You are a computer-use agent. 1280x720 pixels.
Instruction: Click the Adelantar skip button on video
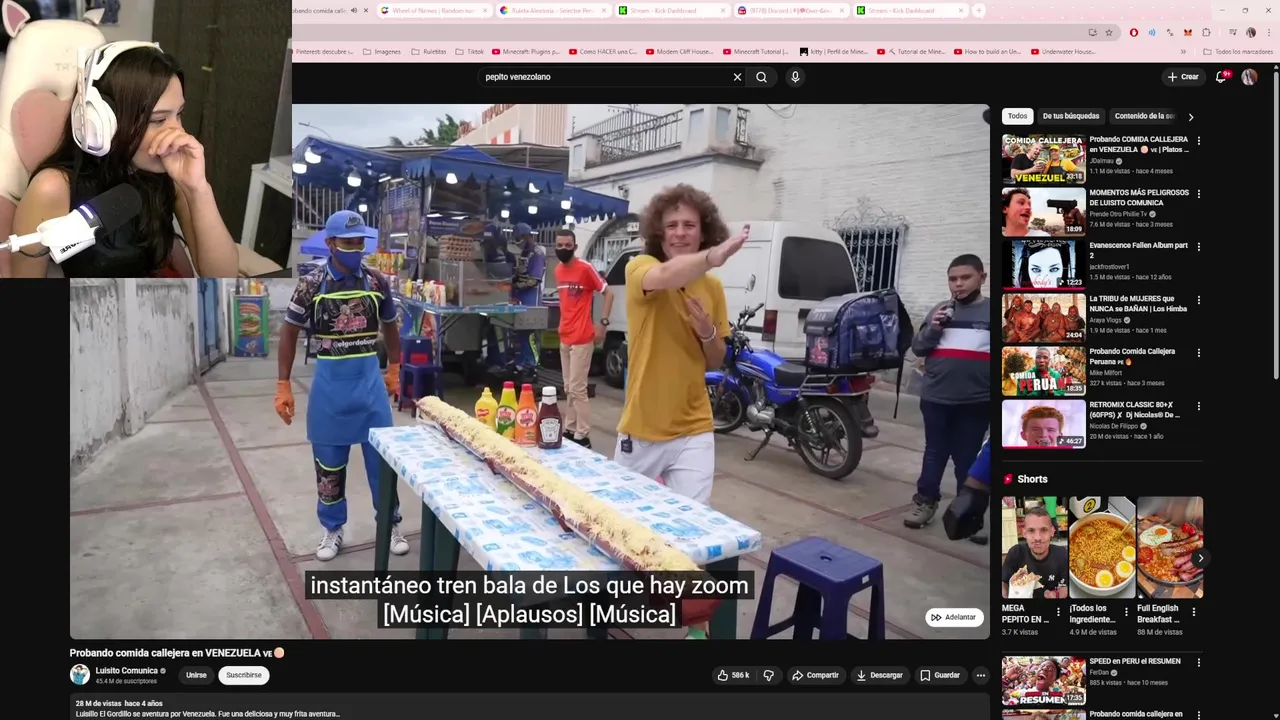954,617
